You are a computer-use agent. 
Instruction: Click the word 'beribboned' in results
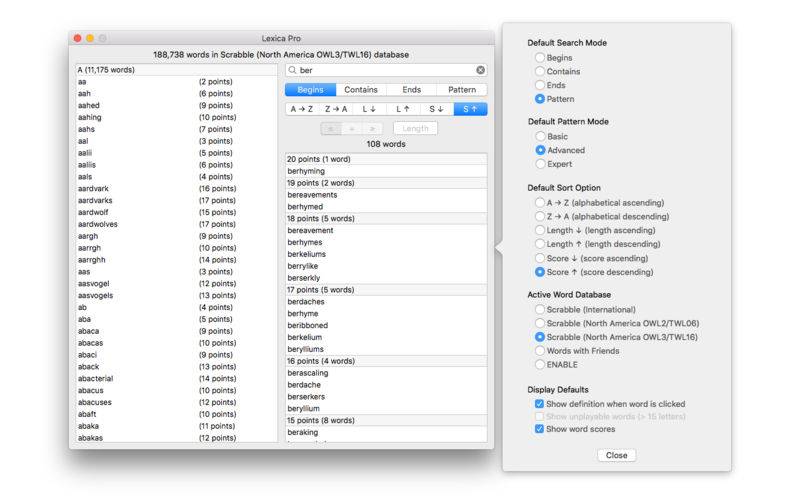(308, 326)
